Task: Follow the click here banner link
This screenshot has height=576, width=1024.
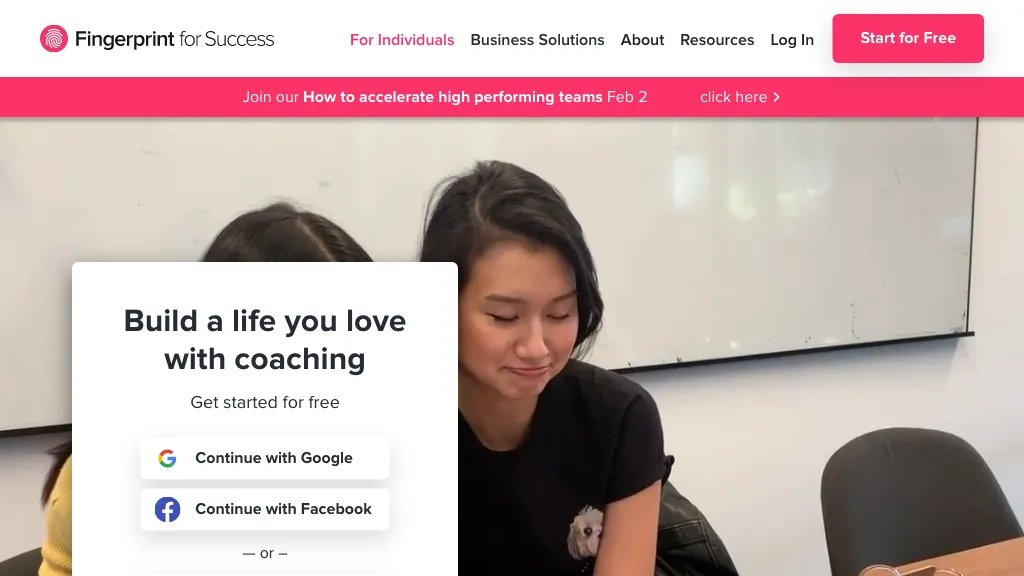Action: click(x=733, y=97)
